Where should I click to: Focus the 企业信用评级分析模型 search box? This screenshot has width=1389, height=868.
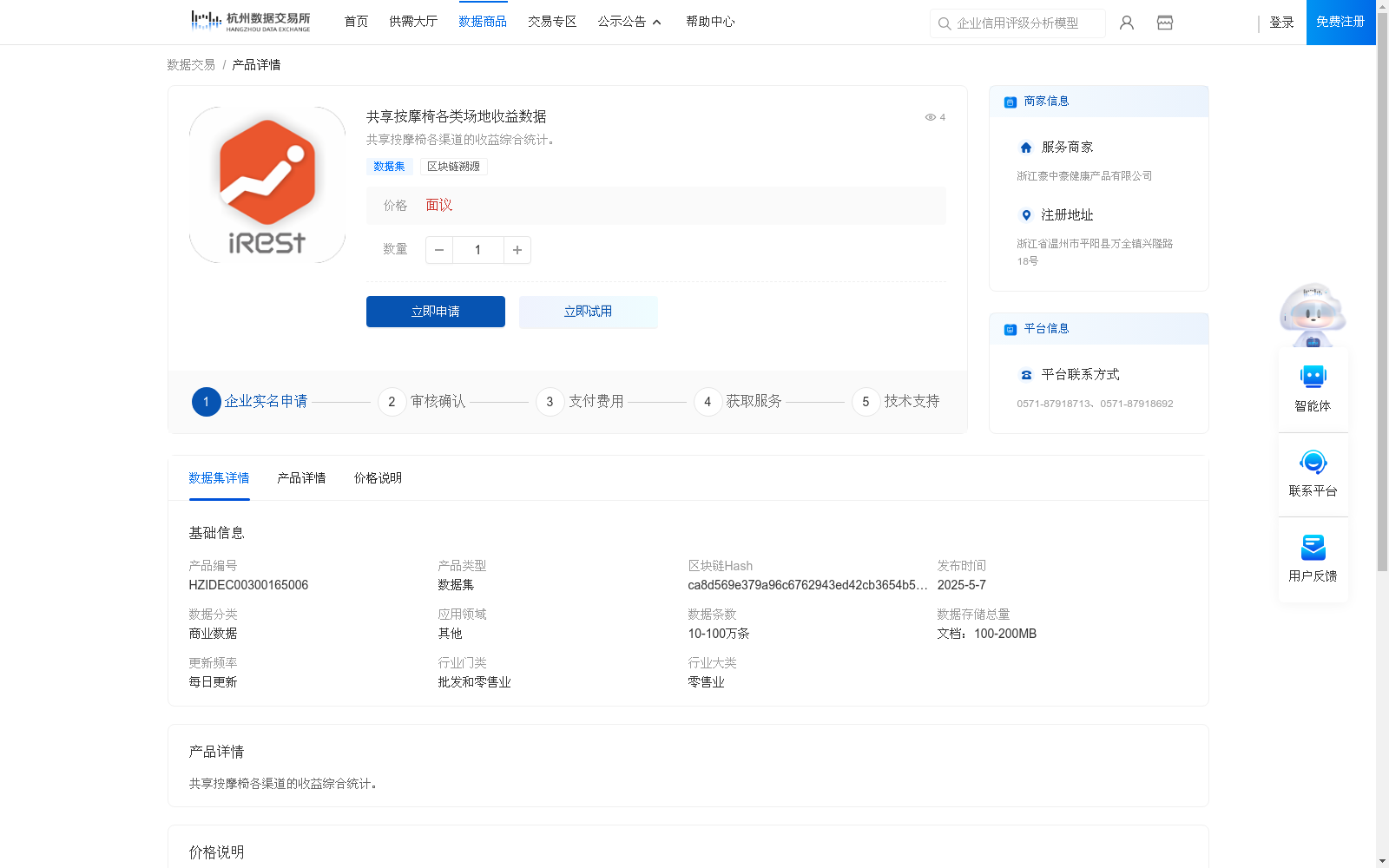pyautogui.click(x=1017, y=23)
